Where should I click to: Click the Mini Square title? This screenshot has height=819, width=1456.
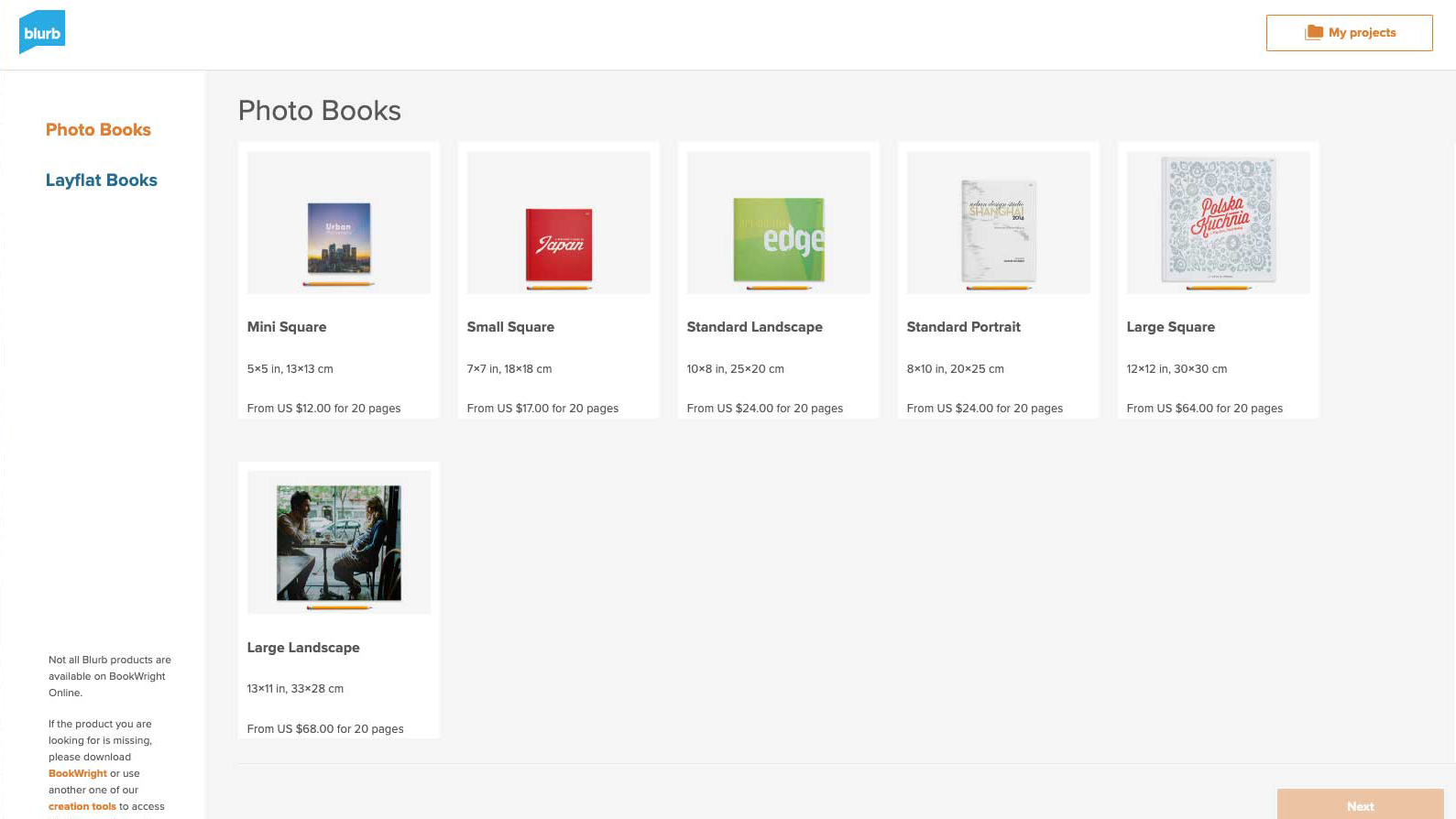pos(287,327)
